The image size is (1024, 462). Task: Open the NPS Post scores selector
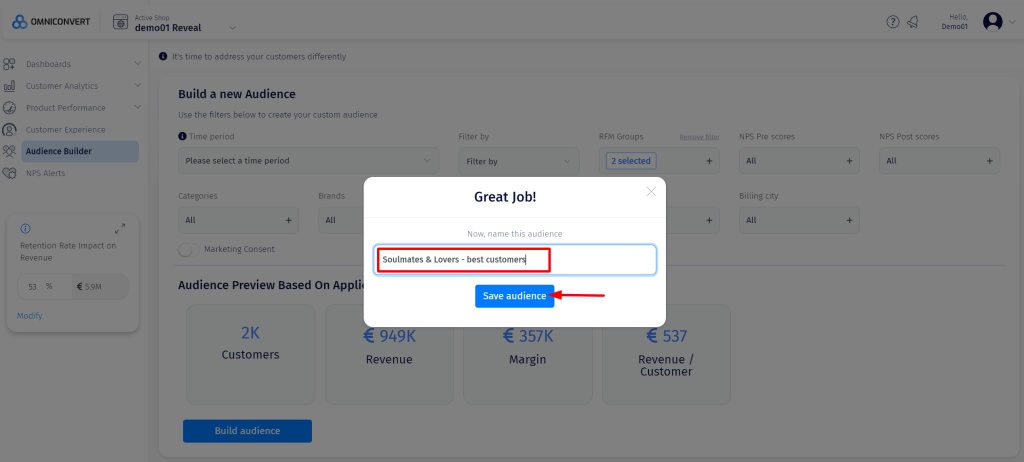pyautogui.click(x=938, y=160)
